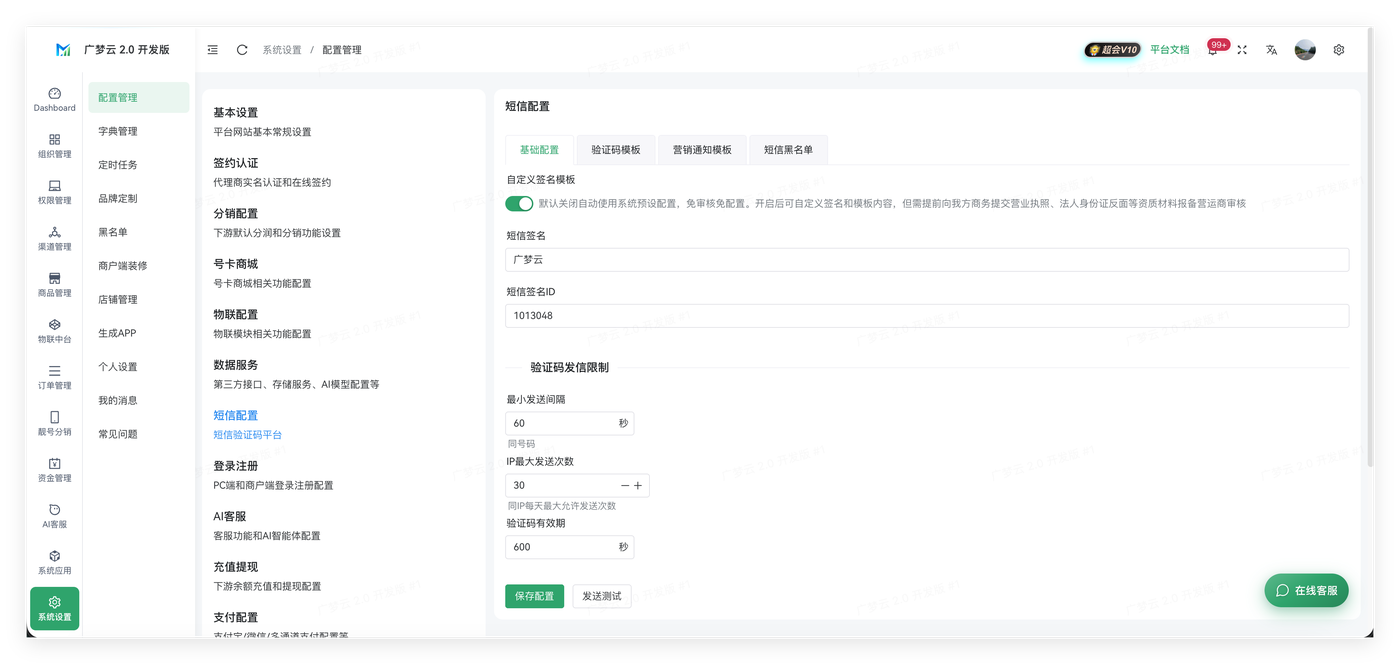Open the 在线客服 chat button

click(1306, 590)
